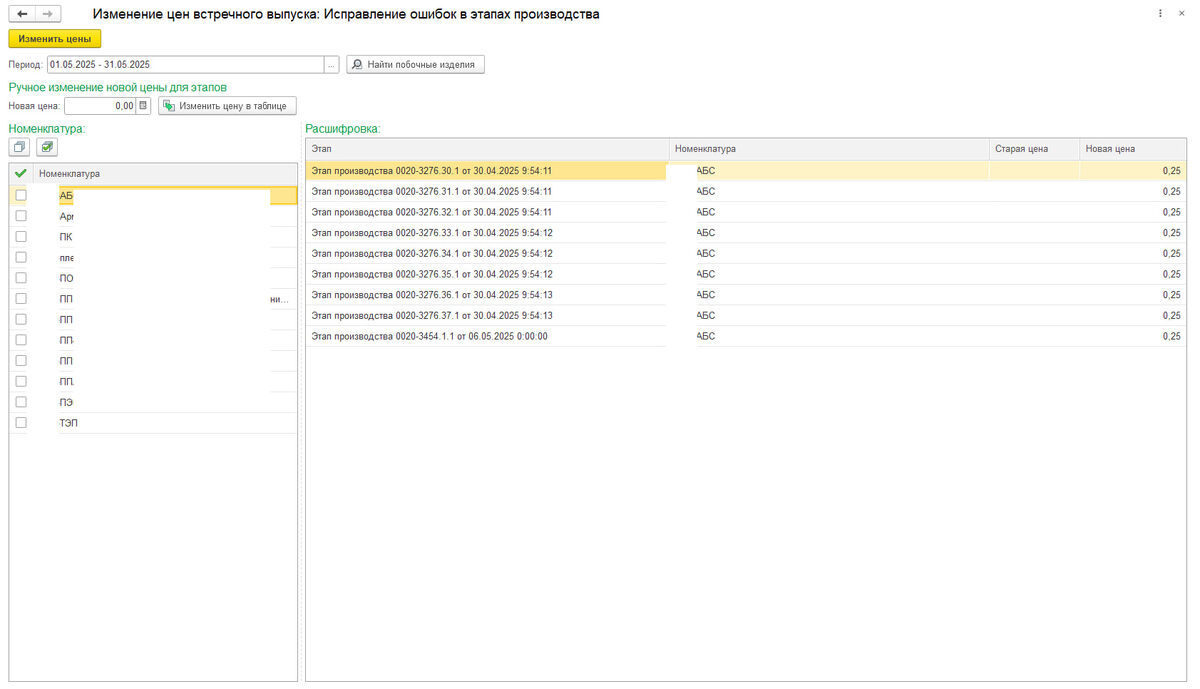Image resolution: width=1200 pixels, height=689 pixels.
Task: Click Старая цена column header
Action: click(1034, 149)
